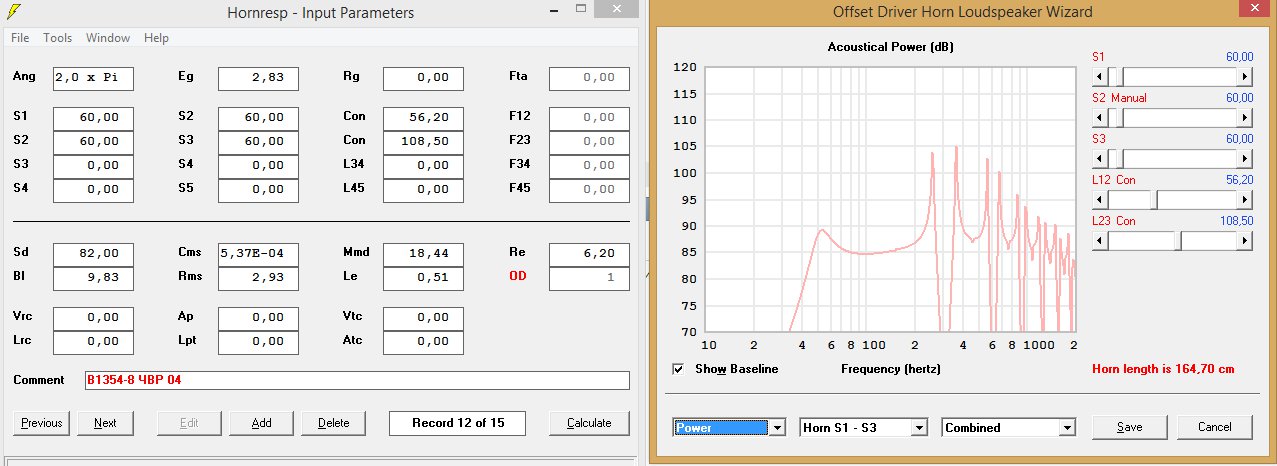Click the Next record button
This screenshot has width=1277, height=466.
[105, 423]
